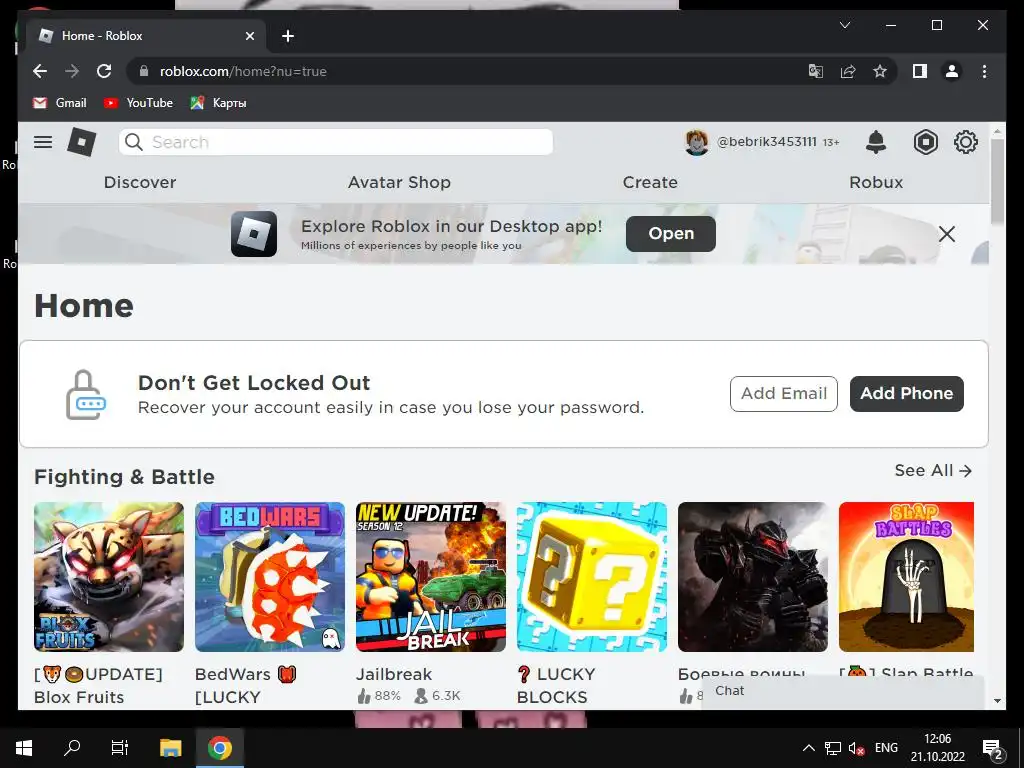Open Карты bookmark
1024x768 pixels.
pos(218,103)
